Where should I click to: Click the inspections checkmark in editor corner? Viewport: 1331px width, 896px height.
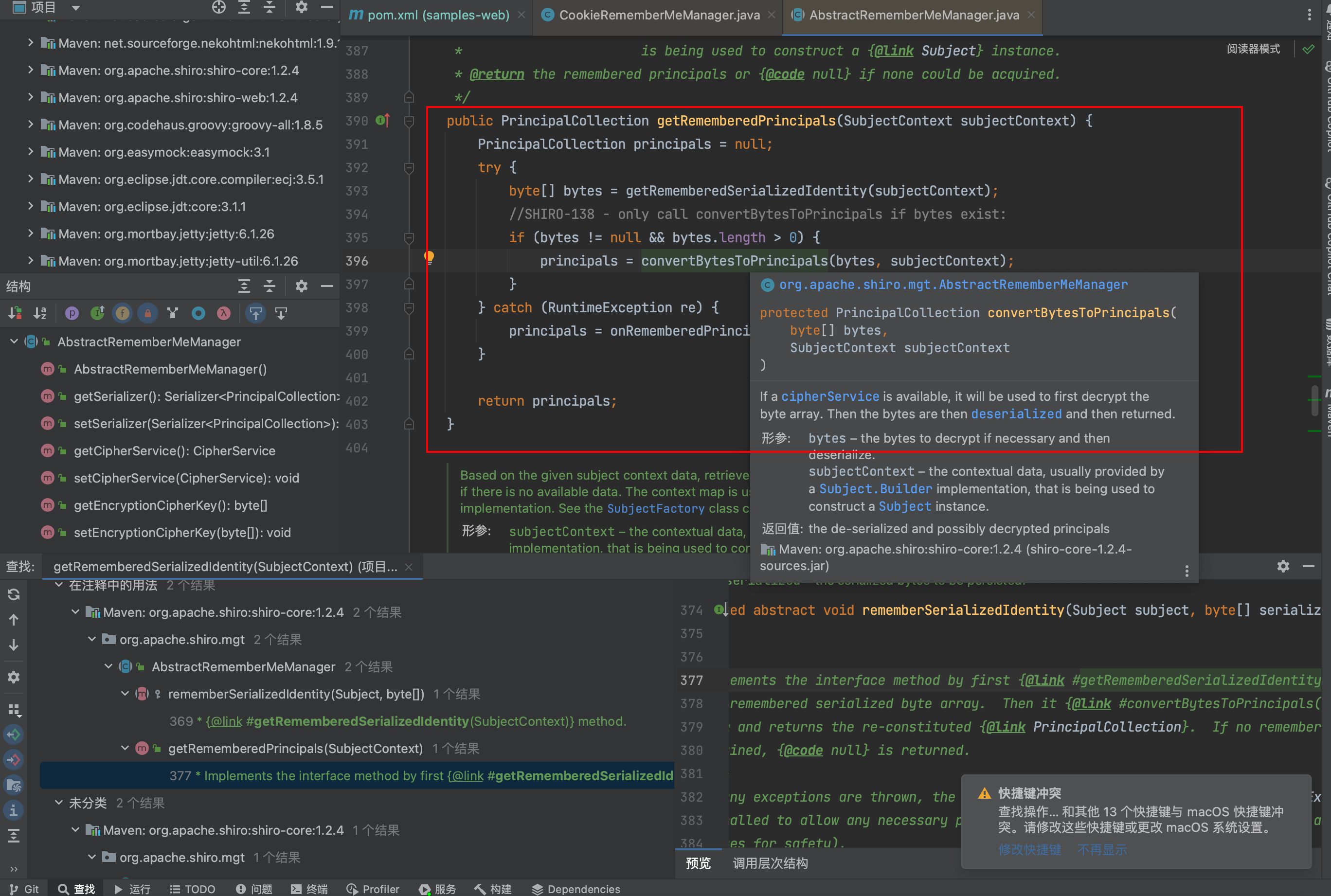(1308, 49)
